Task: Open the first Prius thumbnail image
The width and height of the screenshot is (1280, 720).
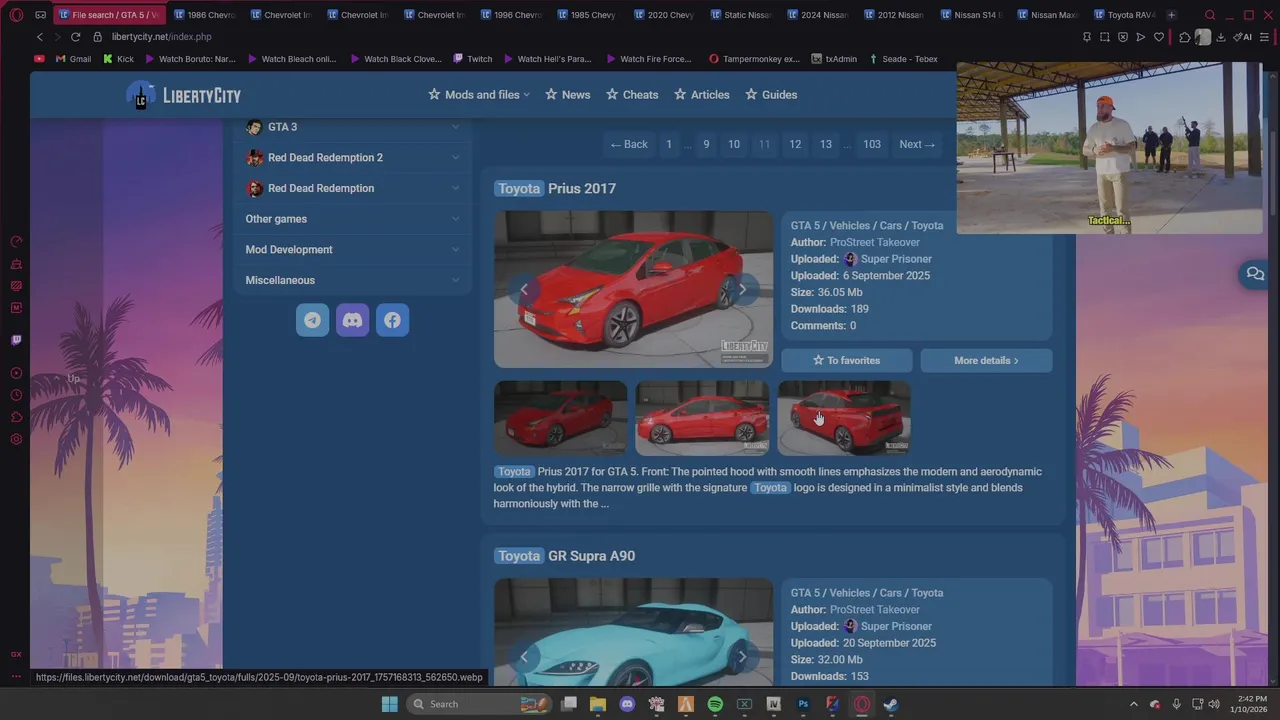Action: tap(560, 418)
